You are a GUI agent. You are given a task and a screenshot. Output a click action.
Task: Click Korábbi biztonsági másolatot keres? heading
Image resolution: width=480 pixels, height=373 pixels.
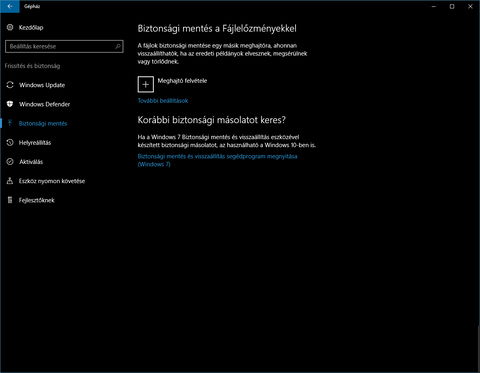point(212,120)
